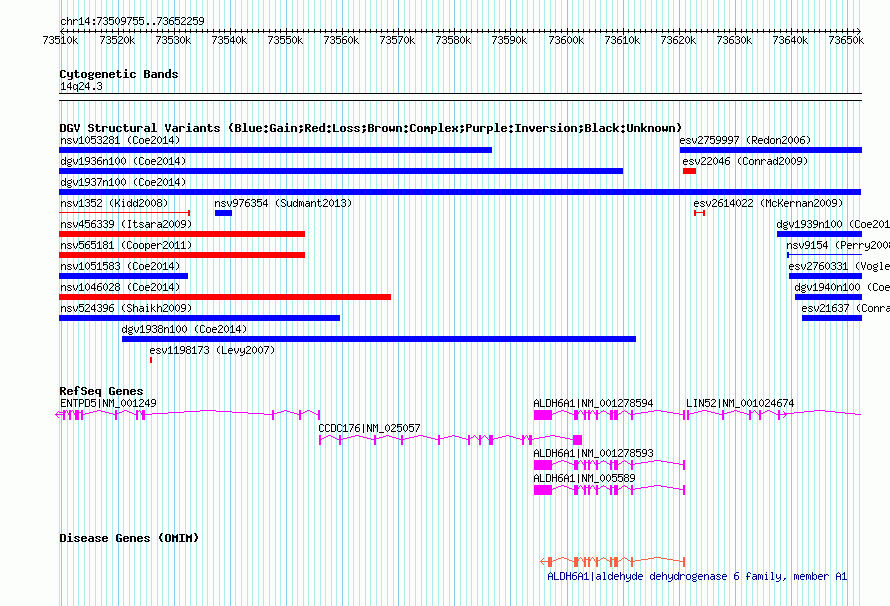The height and width of the screenshot is (606, 890).
Task: Select the small blue nsv976354 bar
Action: 223,213
